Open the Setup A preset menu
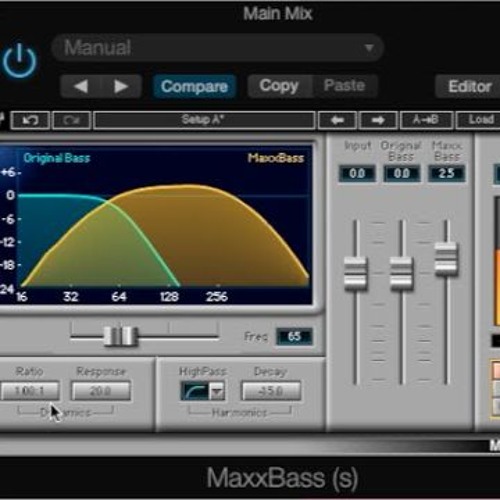The width and height of the screenshot is (500, 500). [x=204, y=120]
